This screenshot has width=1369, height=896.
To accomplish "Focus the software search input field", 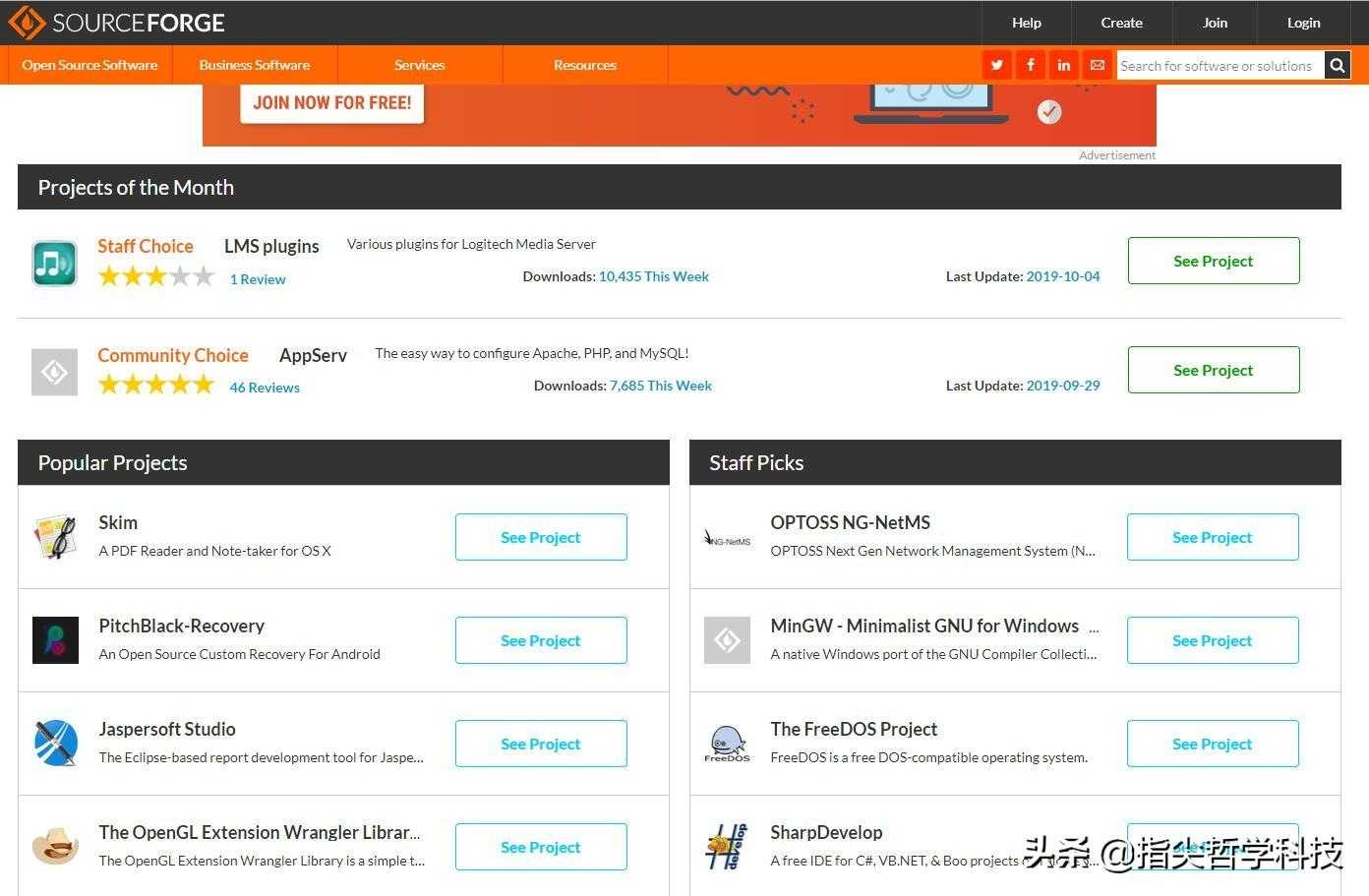I will (1220, 65).
